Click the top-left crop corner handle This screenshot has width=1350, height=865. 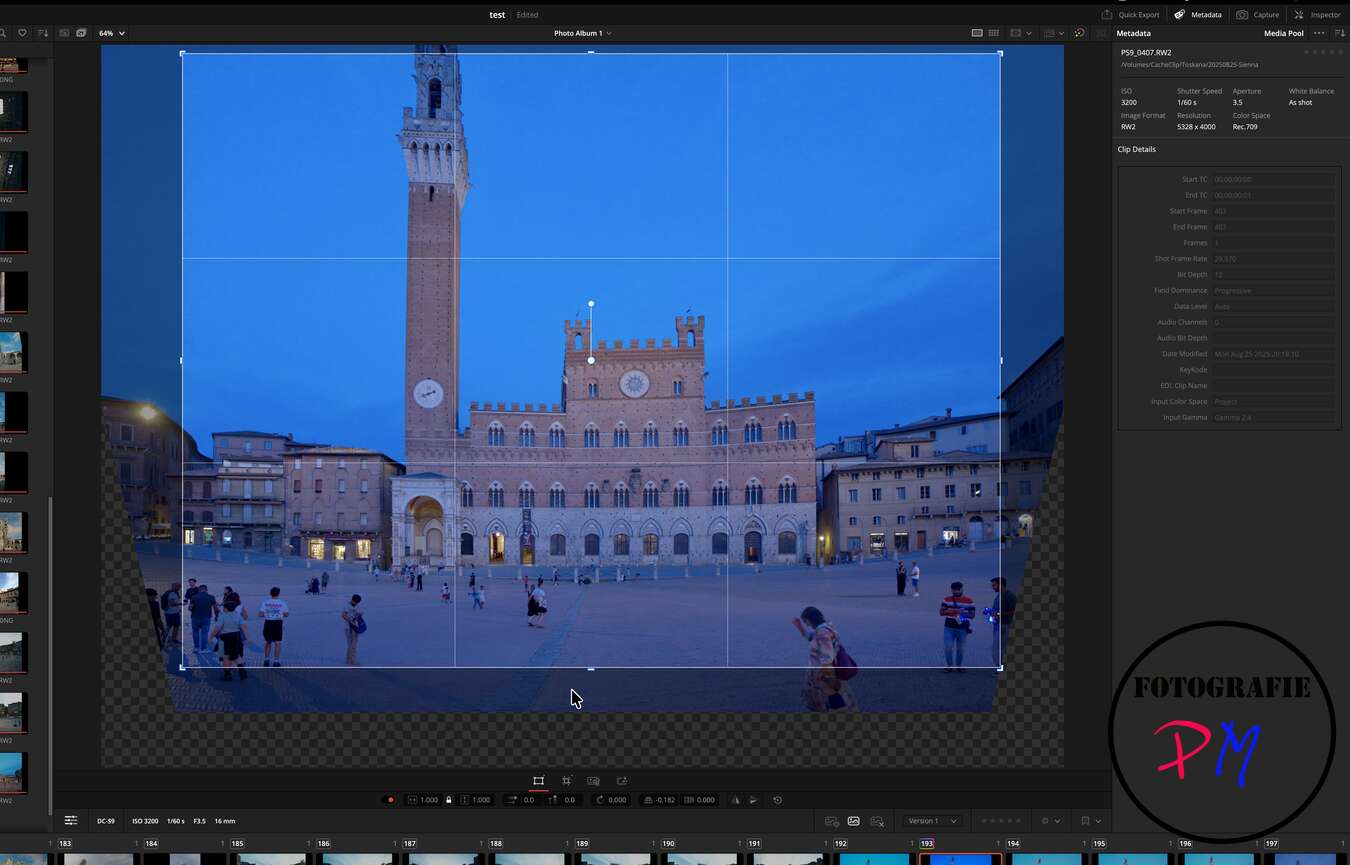coord(182,53)
